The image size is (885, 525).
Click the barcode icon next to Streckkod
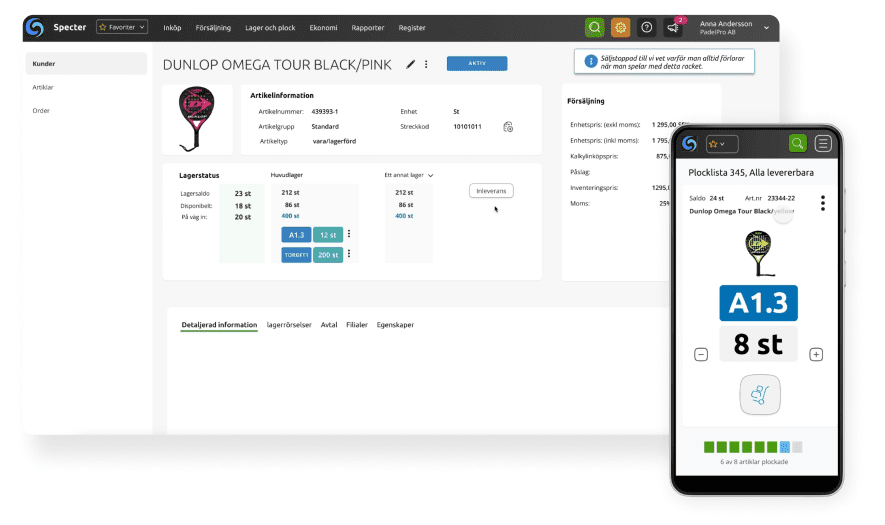pyautogui.click(x=508, y=127)
